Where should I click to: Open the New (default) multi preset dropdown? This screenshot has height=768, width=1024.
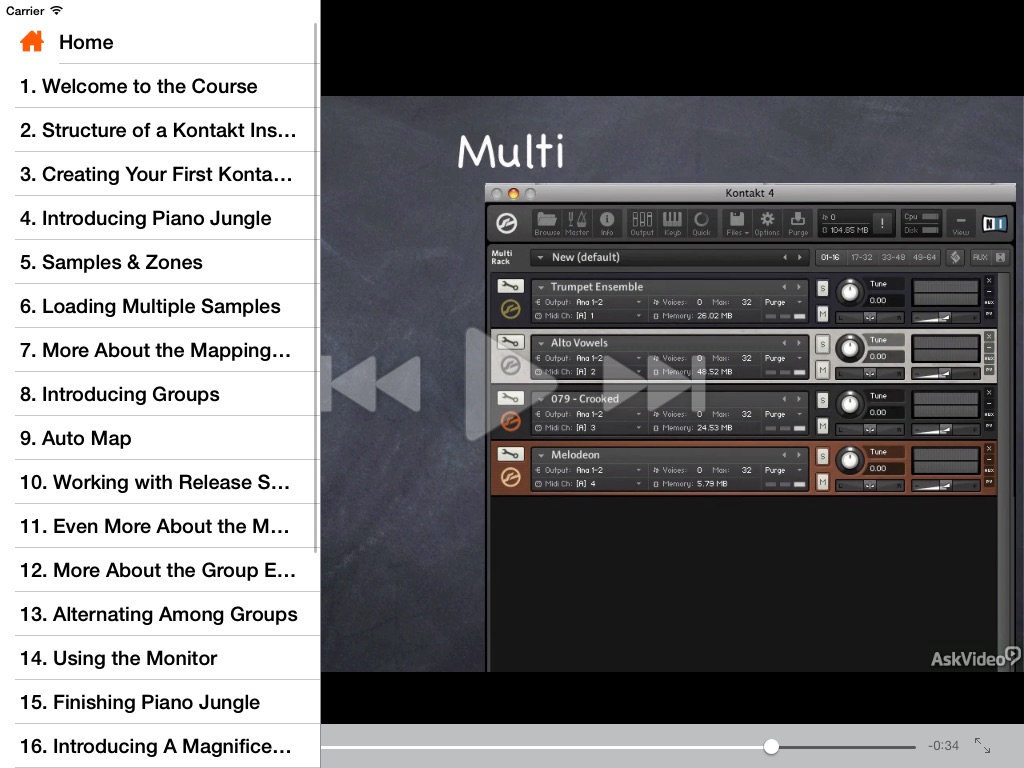tap(670, 257)
